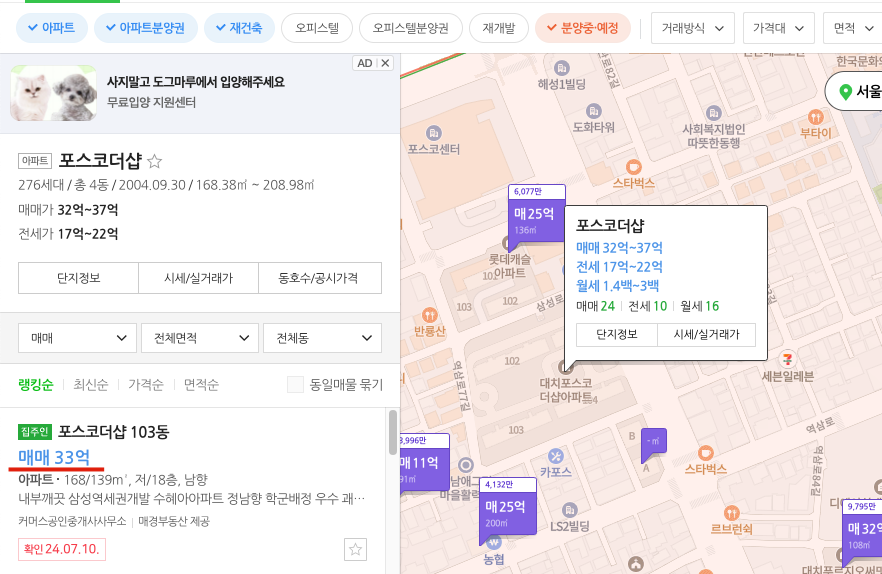Open the 포스코더샵 103동 listing title
The height and width of the screenshot is (574, 882).
click(114, 432)
